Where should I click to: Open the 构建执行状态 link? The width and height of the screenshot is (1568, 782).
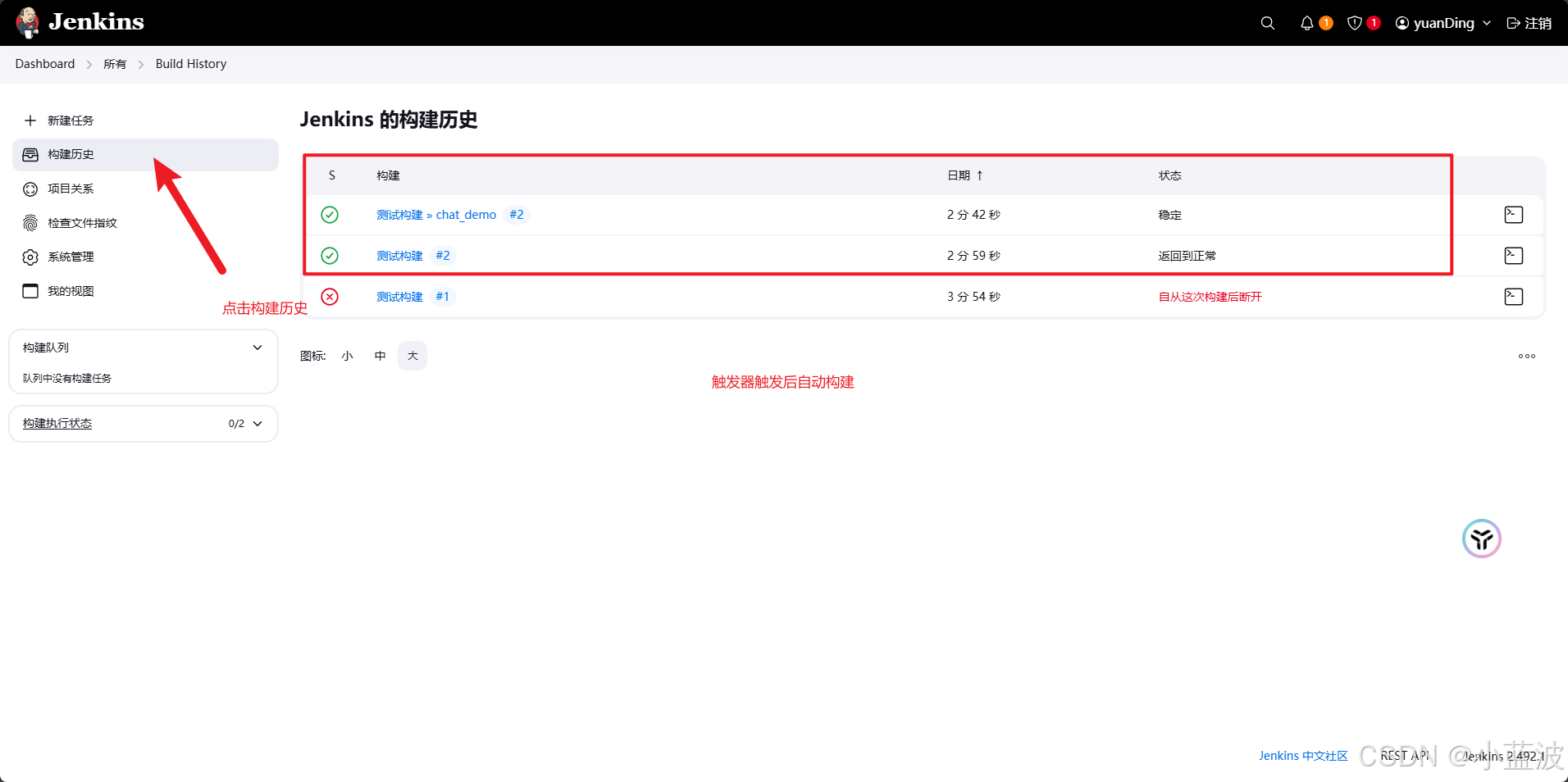coord(57,424)
